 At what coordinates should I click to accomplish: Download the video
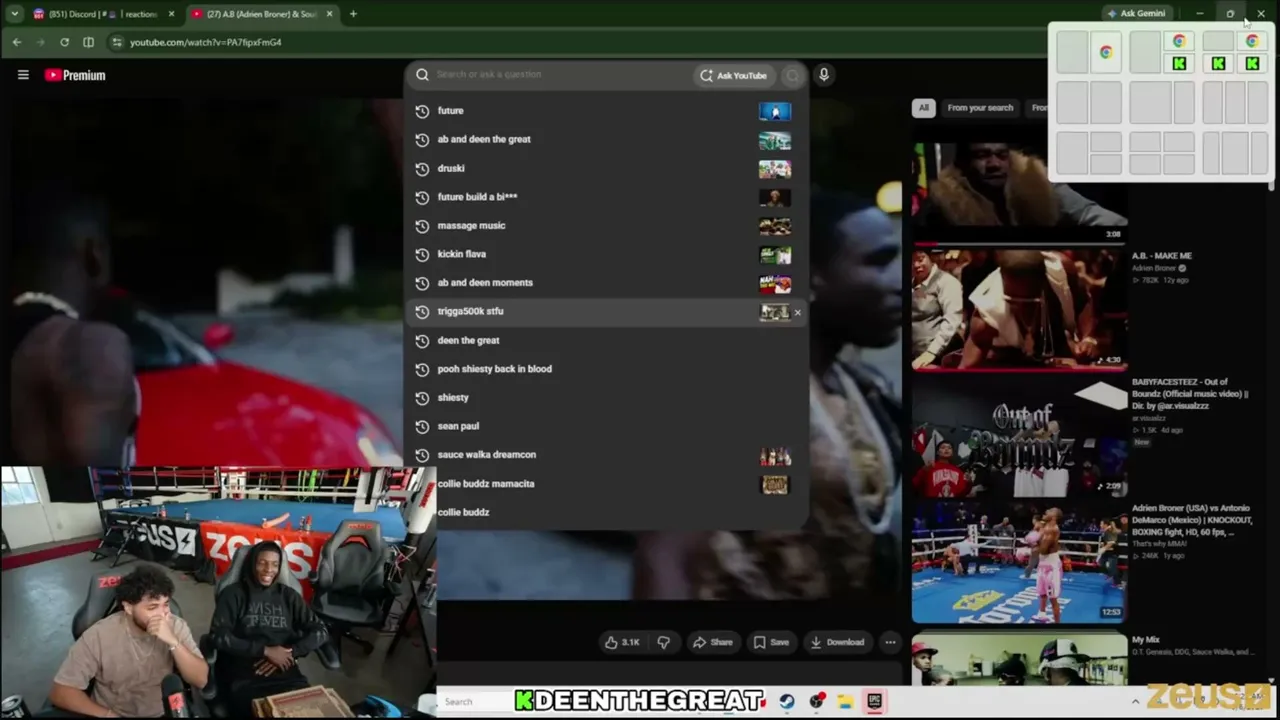837,642
